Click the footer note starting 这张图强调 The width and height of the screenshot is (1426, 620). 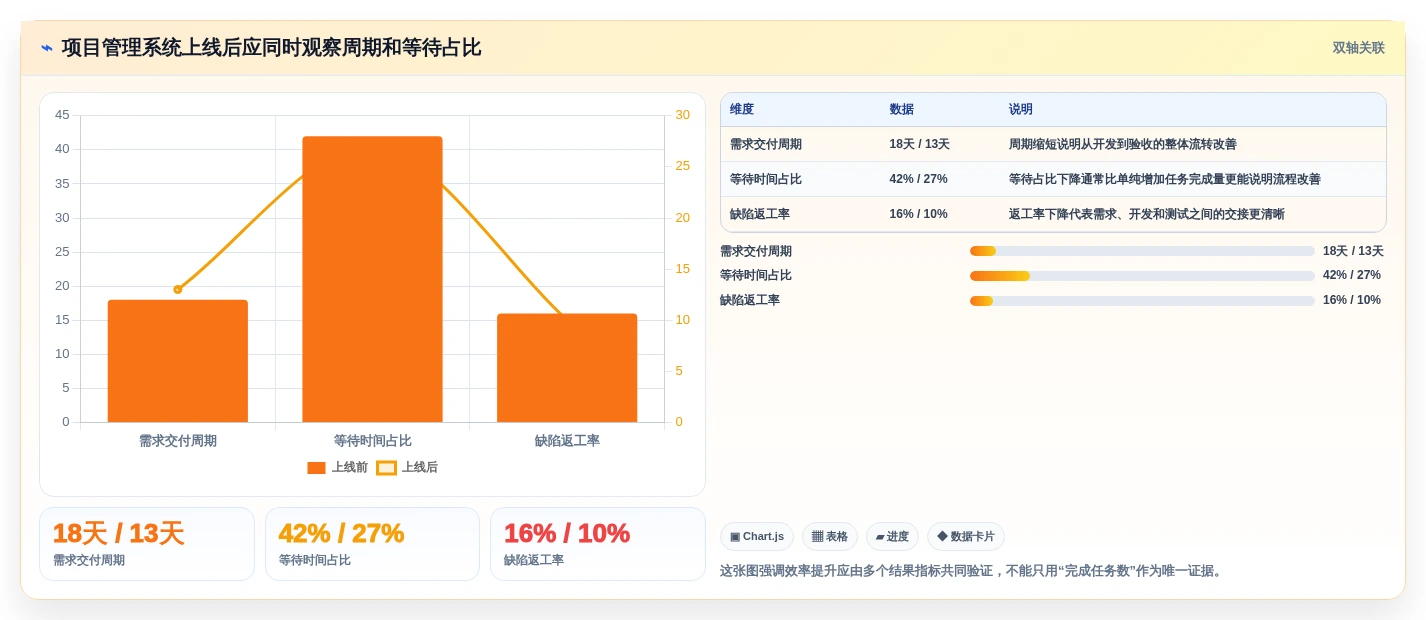pyautogui.click(x=973, y=571)
